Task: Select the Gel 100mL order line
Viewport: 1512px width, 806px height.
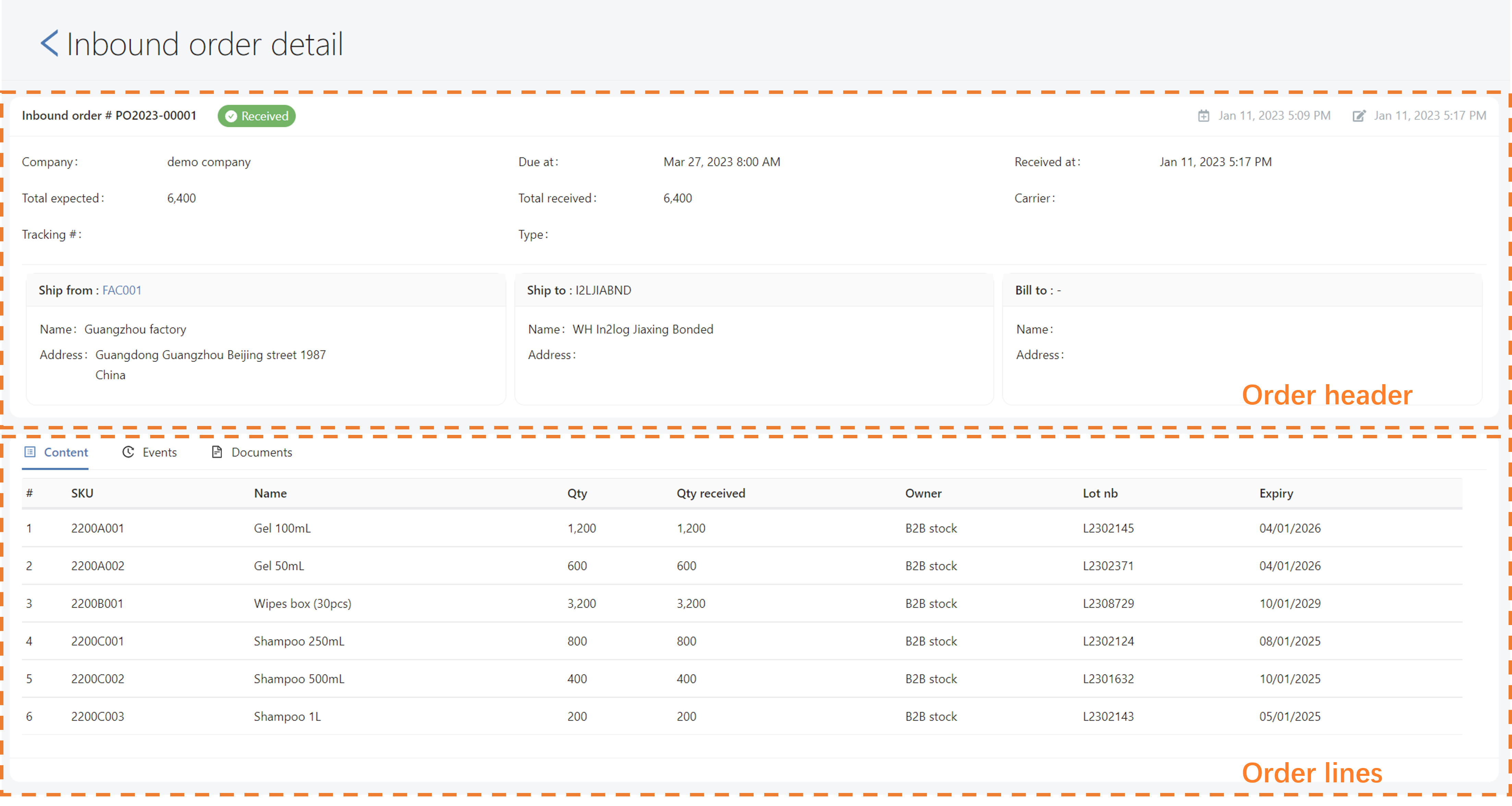Action: pyautogui.click(x=282, y=528)
